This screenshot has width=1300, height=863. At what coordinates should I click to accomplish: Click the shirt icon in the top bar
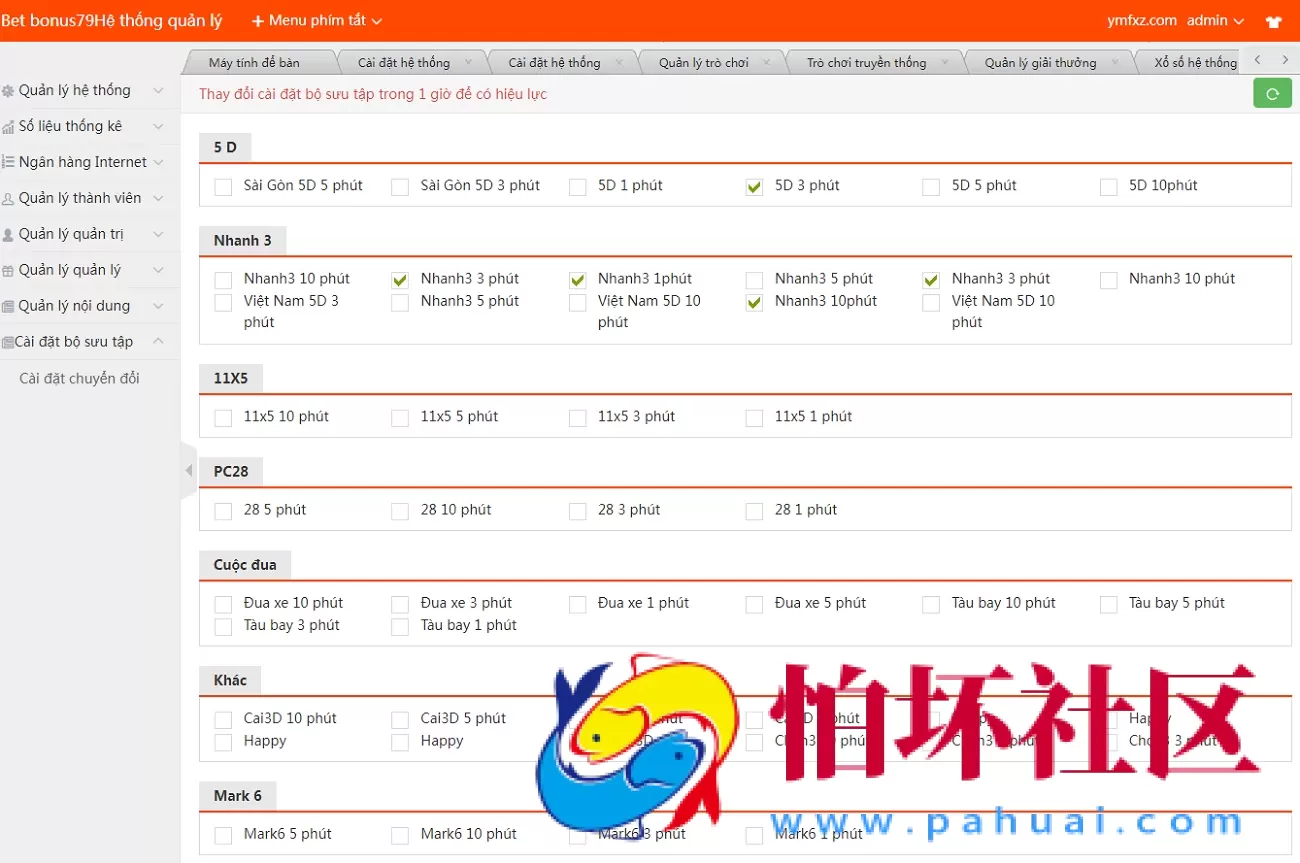point(1274,20)
